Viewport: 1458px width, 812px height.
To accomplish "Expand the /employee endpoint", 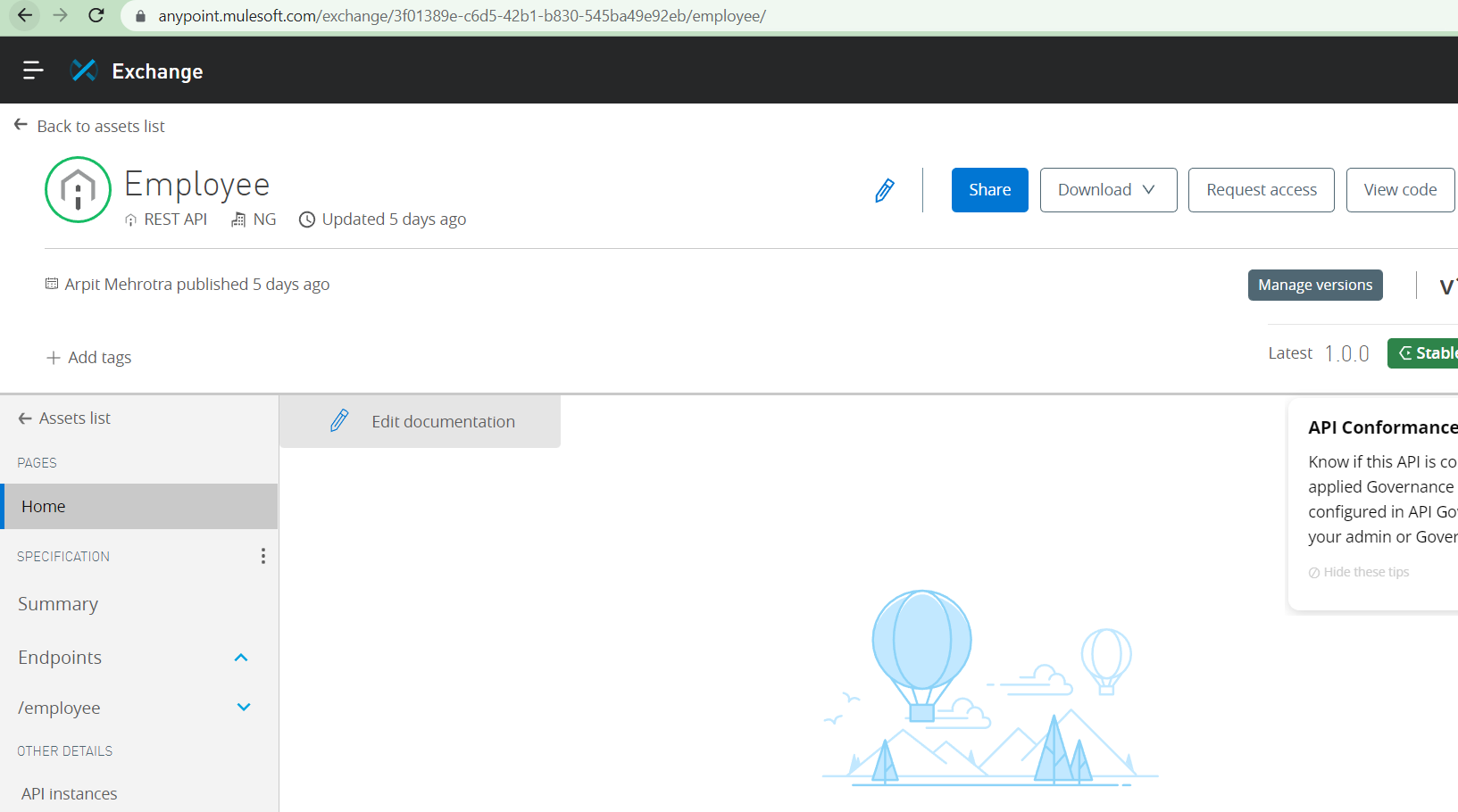I will 243,707.
